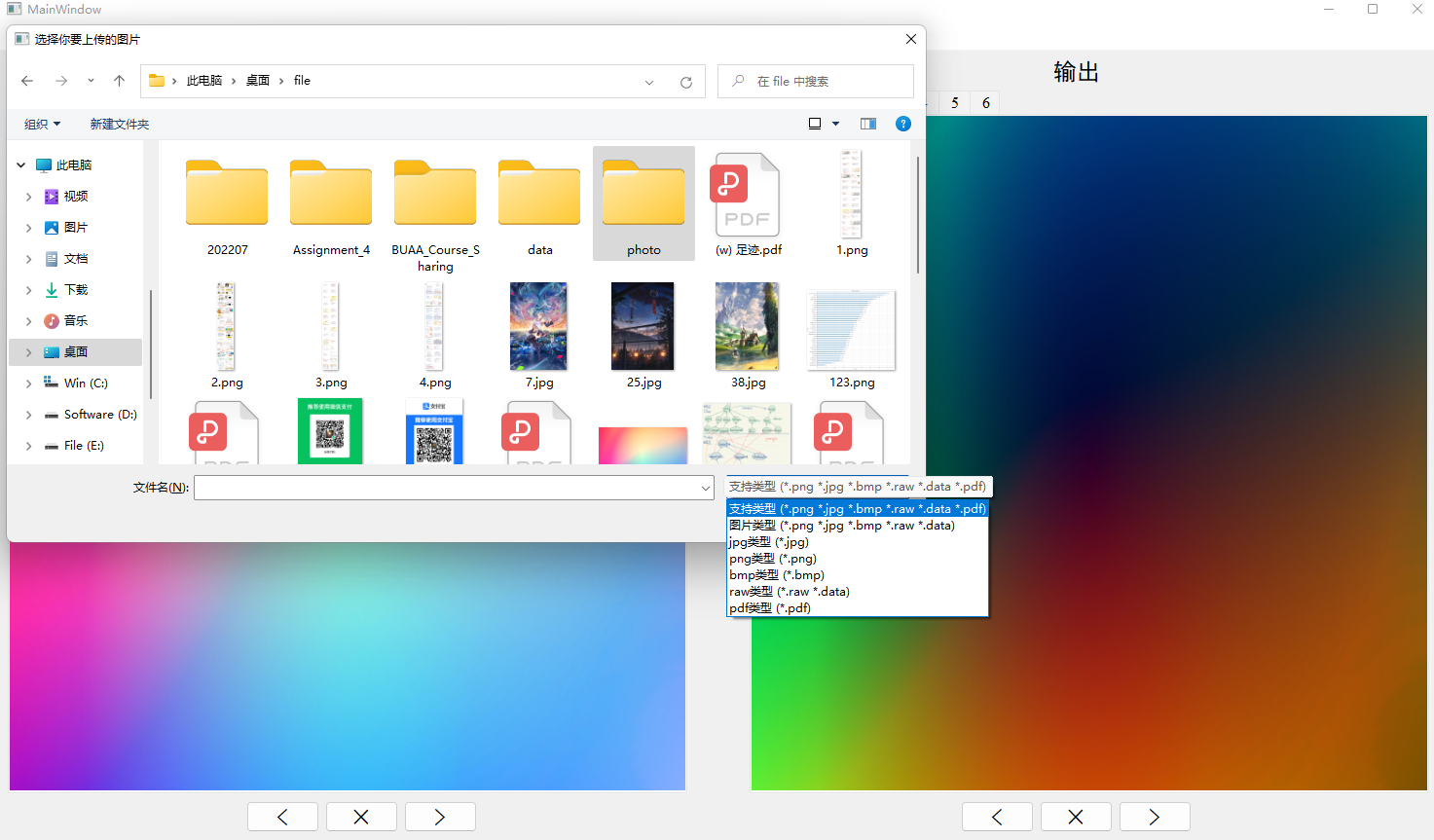Click the next arrow button under output image

pos(1154,817)
